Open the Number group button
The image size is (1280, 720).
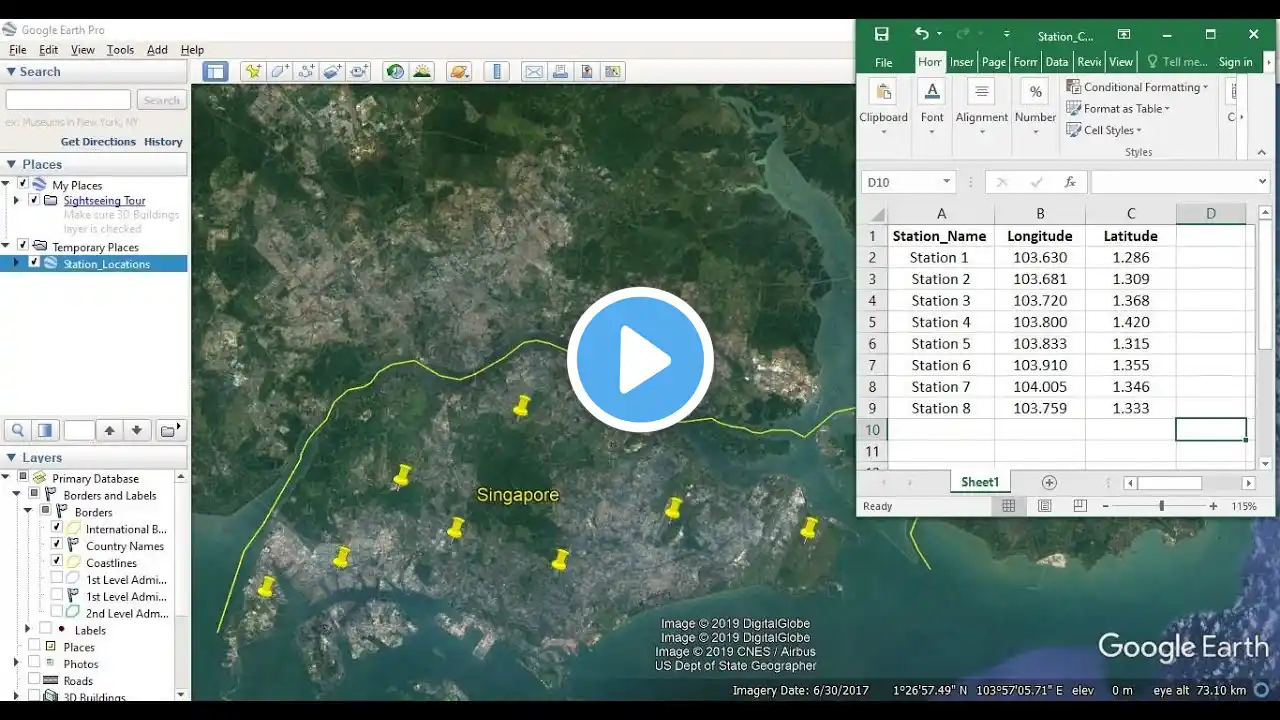click(x=1035, y=108)
